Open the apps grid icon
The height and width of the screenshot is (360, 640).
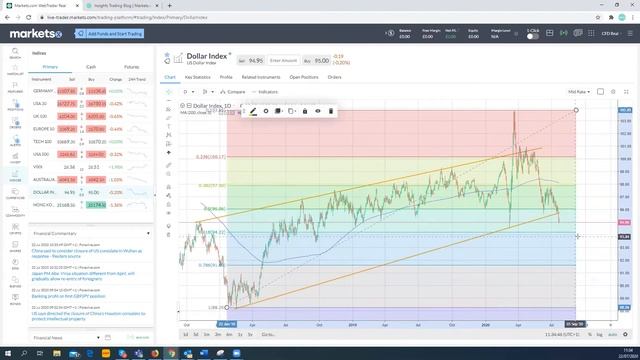pos(591,33)
